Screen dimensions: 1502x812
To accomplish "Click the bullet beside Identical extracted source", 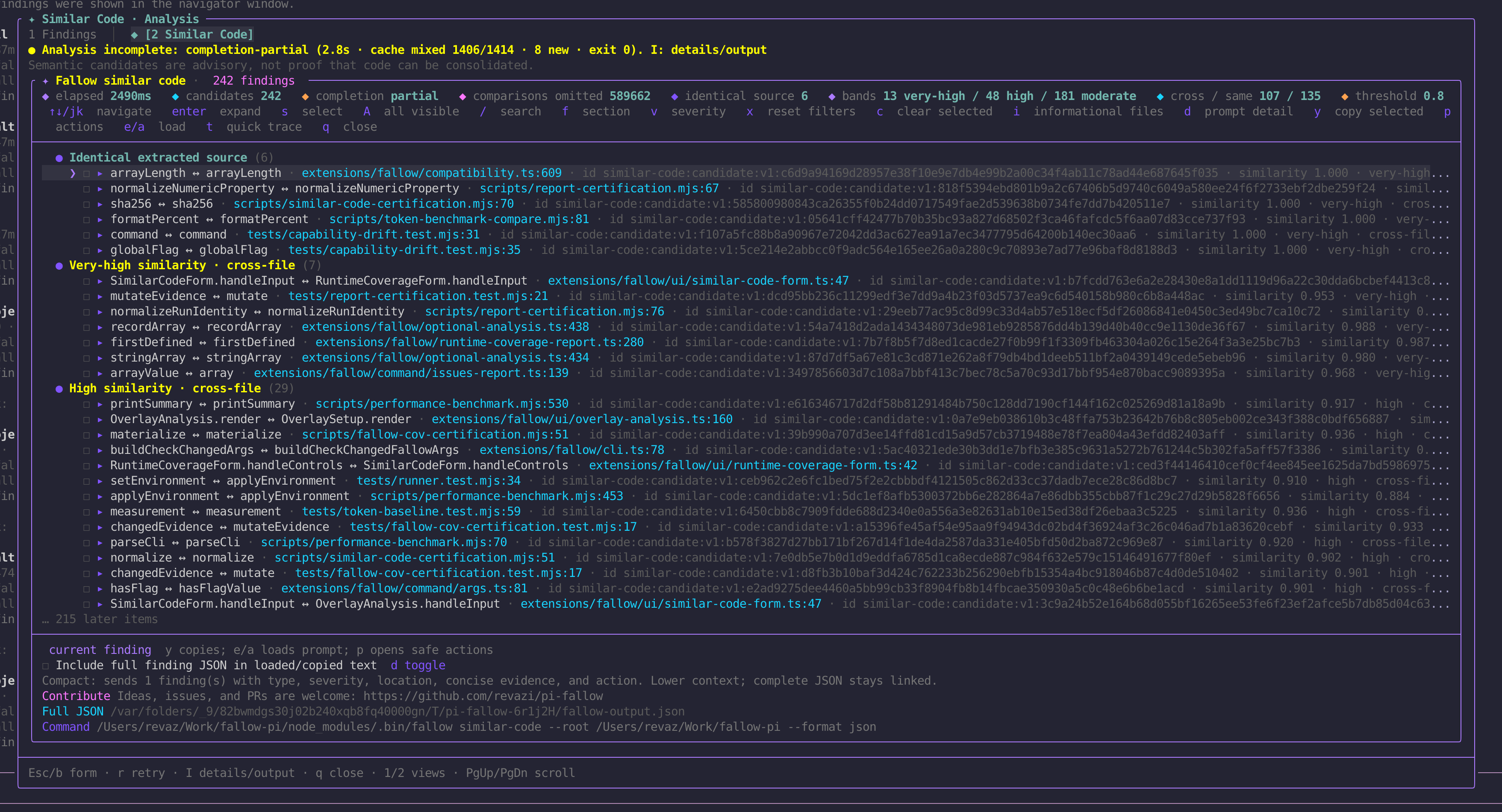I will coord(59,158).
